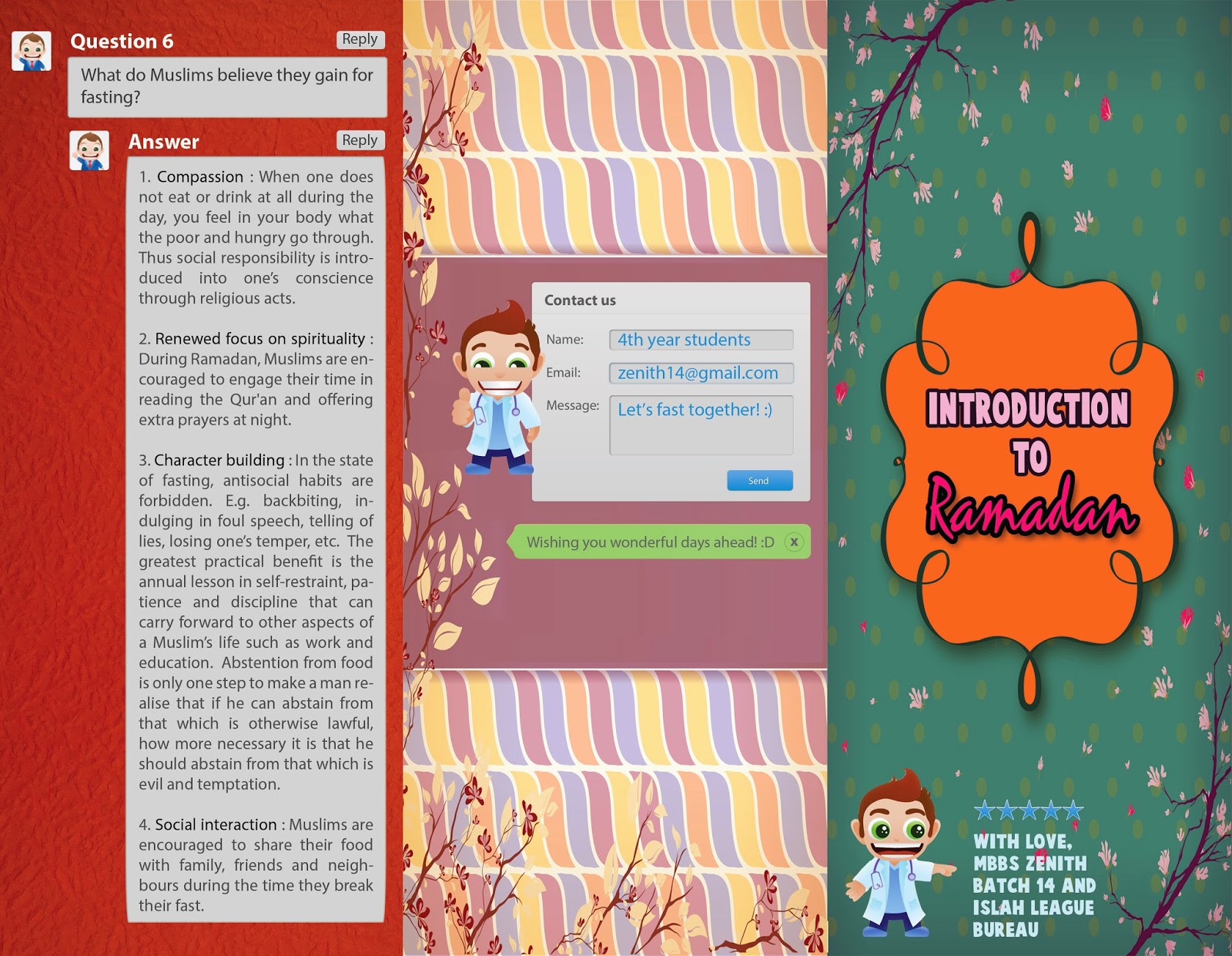Click the 'Social interaction' heading
1232x956 pixels.
216,825
